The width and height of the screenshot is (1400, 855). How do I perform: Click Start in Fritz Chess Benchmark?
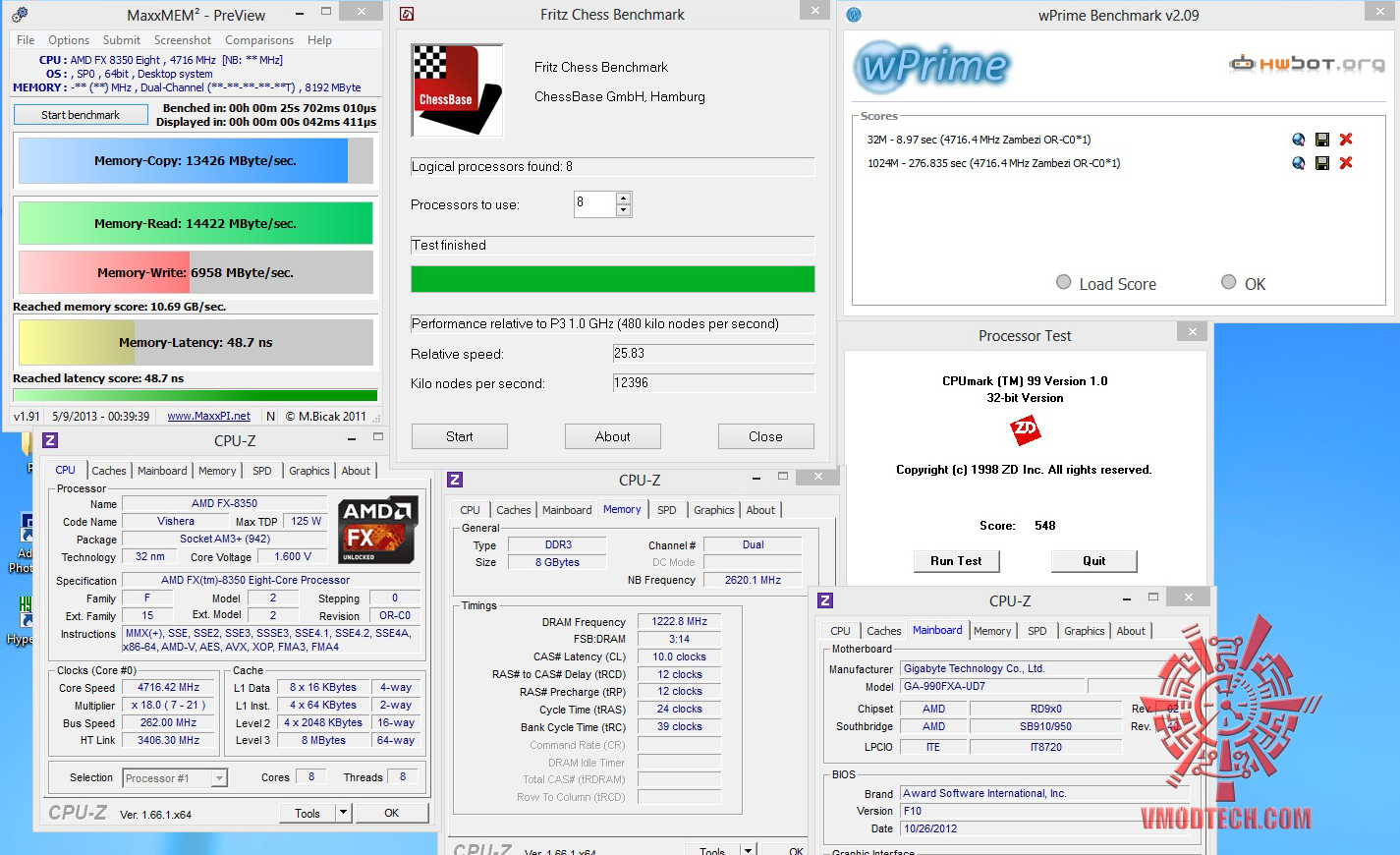pyautogui.click(x=460, y=436)
